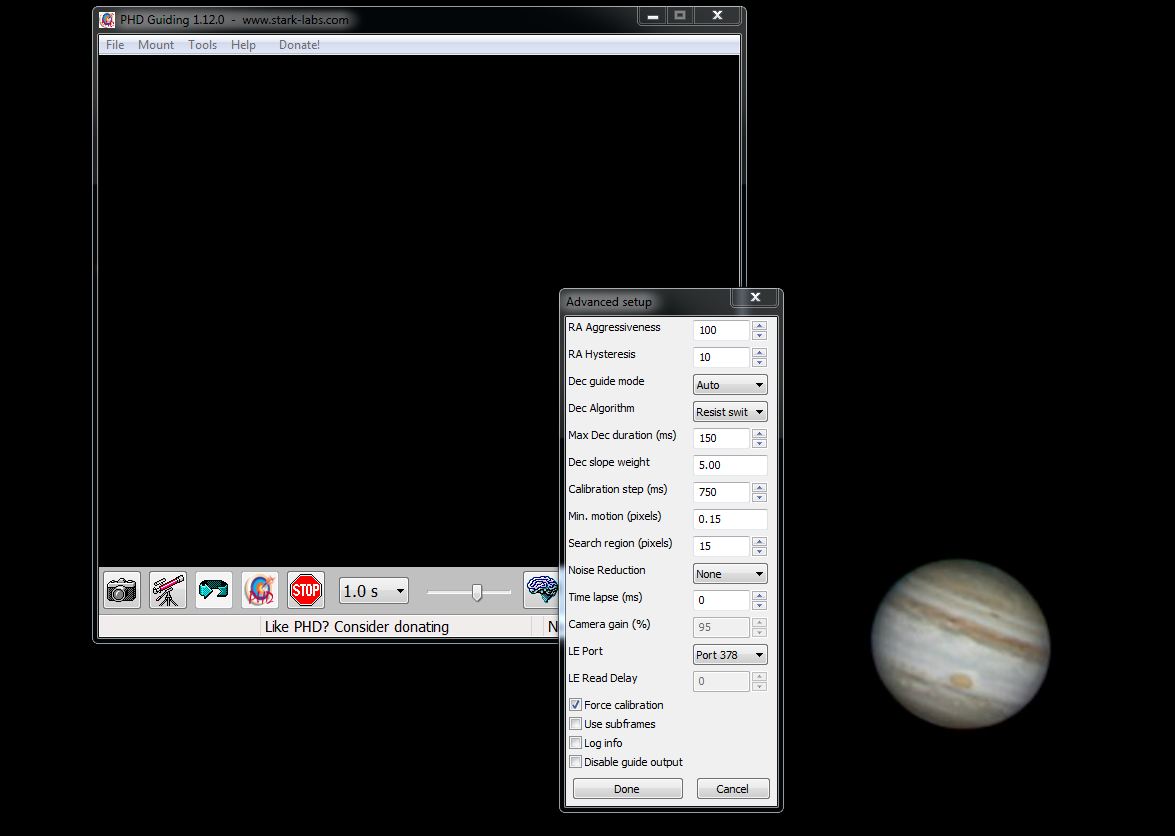The width and height of the screenshot is (1175, 836).
Task: Click the PHD guide target icon
Action: click(x=260, y=590)
